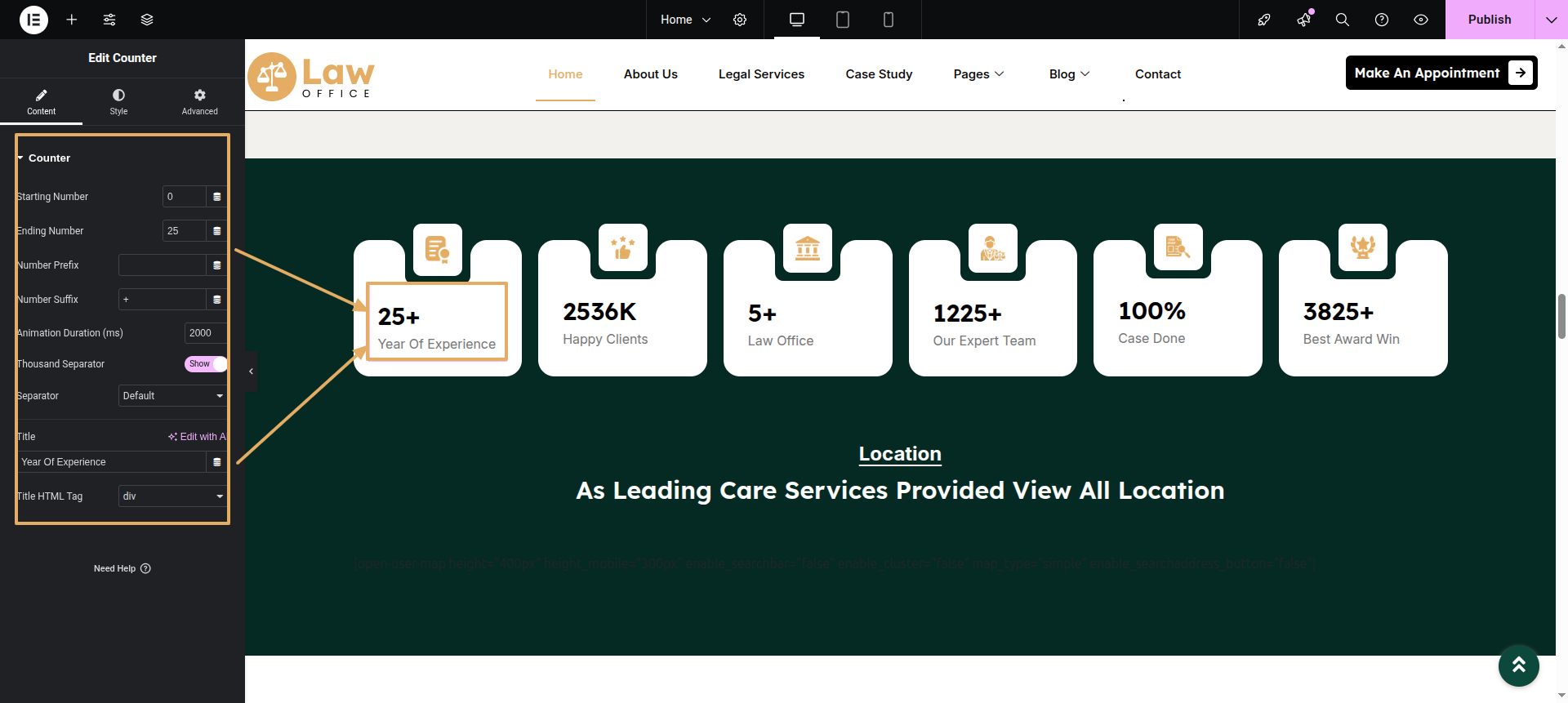Open the Separator dropdown
Viewport: 1568px width, 703px height.
(172, 396)
